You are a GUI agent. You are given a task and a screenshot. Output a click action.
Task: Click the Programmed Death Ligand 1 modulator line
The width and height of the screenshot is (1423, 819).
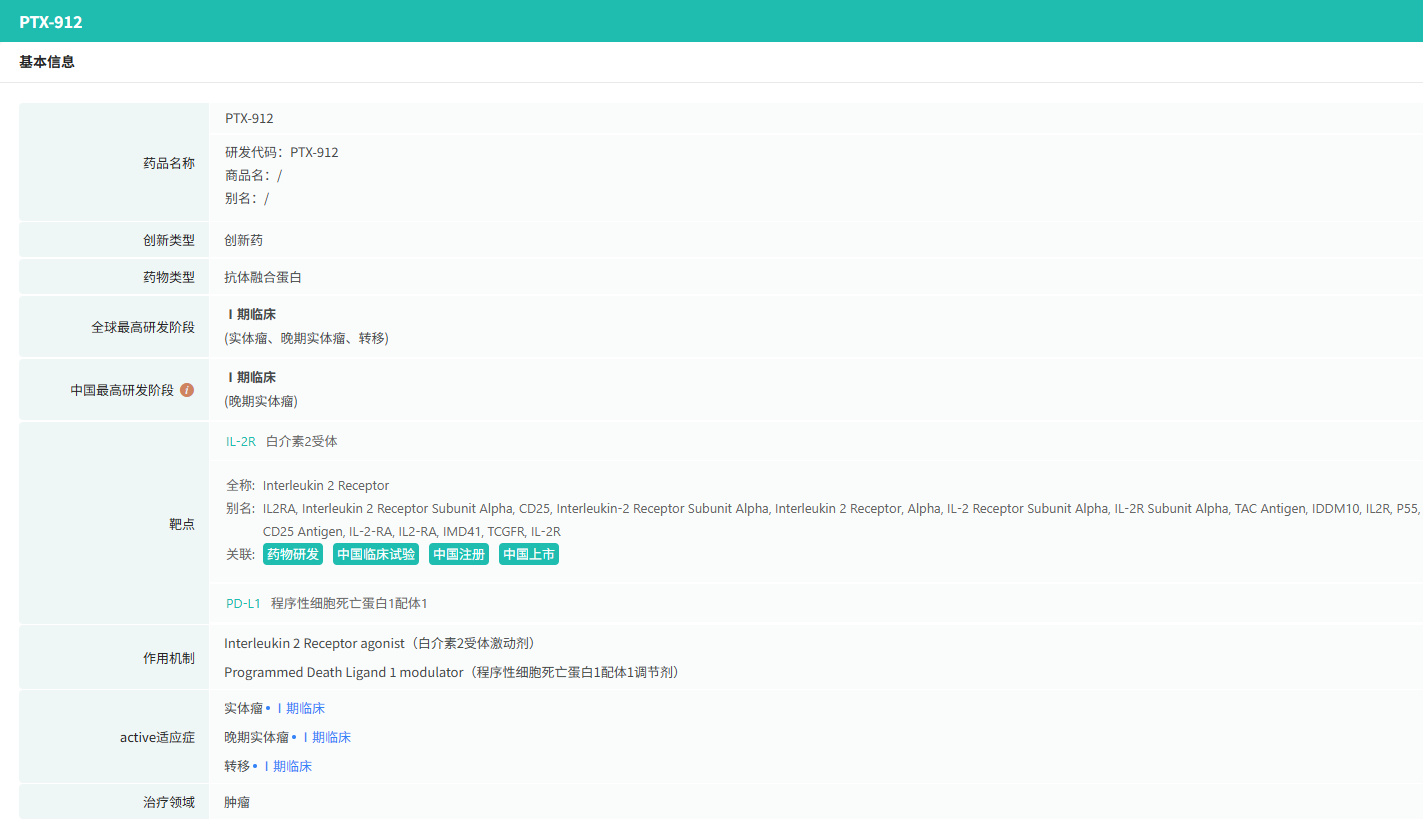pos(455,672)
